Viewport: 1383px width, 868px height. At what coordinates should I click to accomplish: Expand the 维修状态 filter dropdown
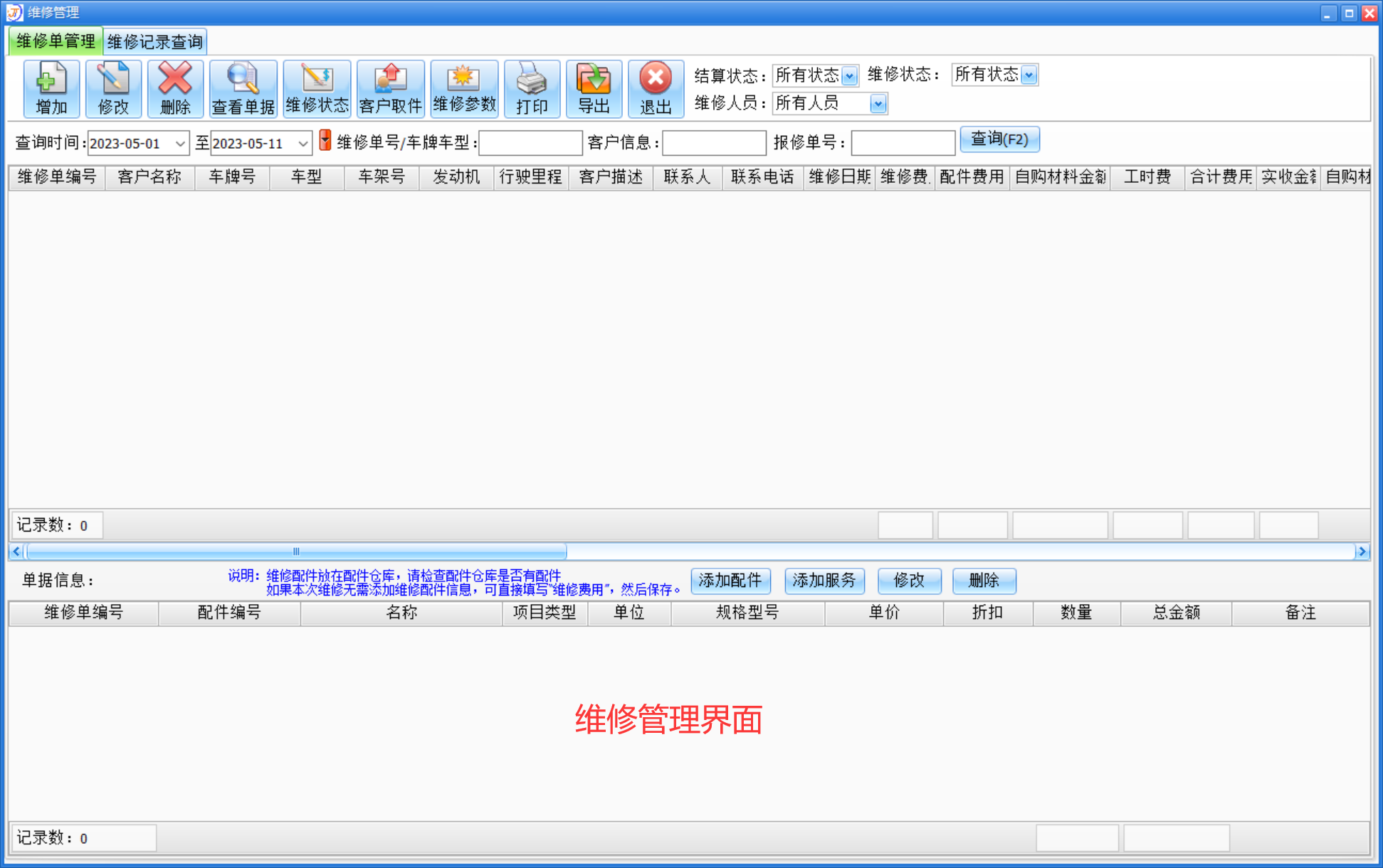1029,75
